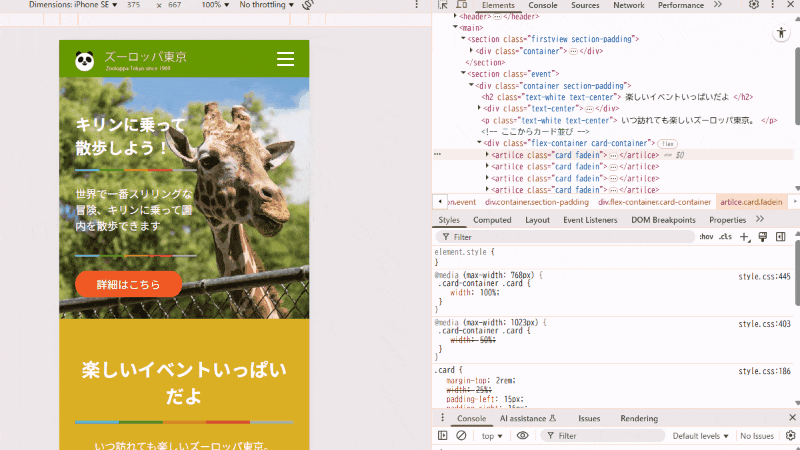Toggle the rendering emulations paintbrush icon
Image resolution: width=800 pixels, height=450 pixels.
click(763, 237)
